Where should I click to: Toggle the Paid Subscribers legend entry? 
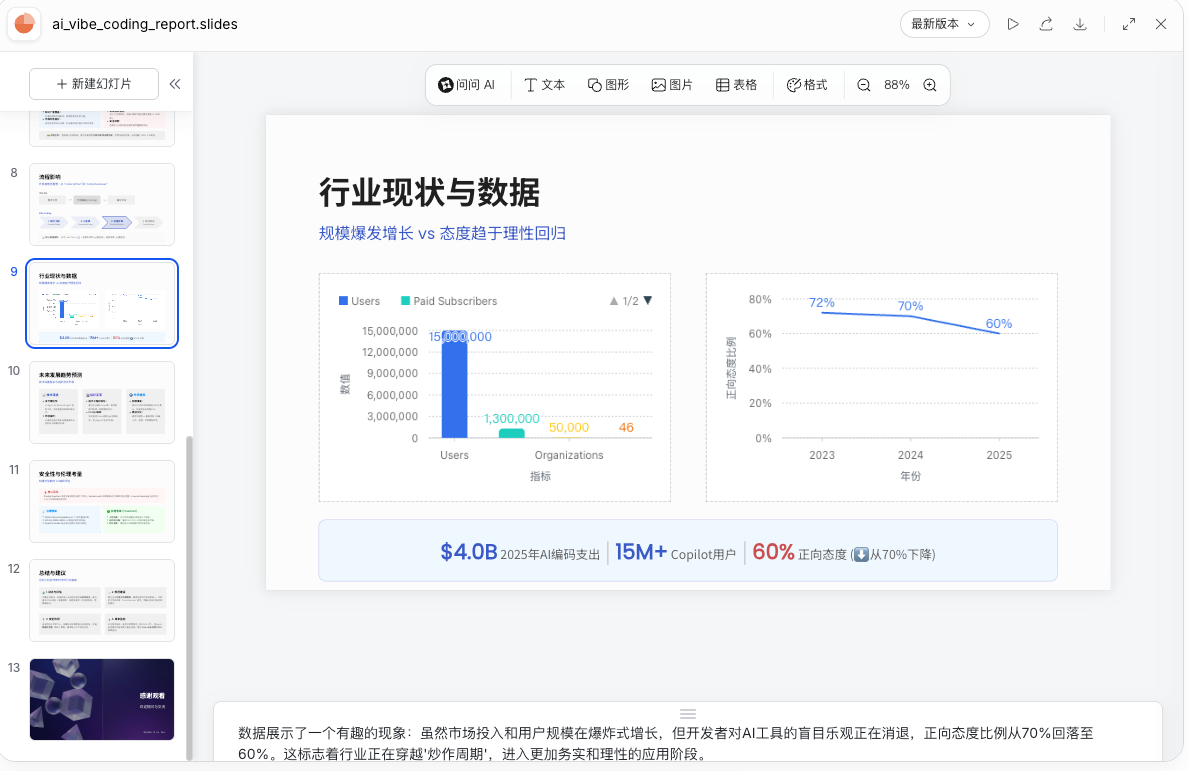[449, 301]
